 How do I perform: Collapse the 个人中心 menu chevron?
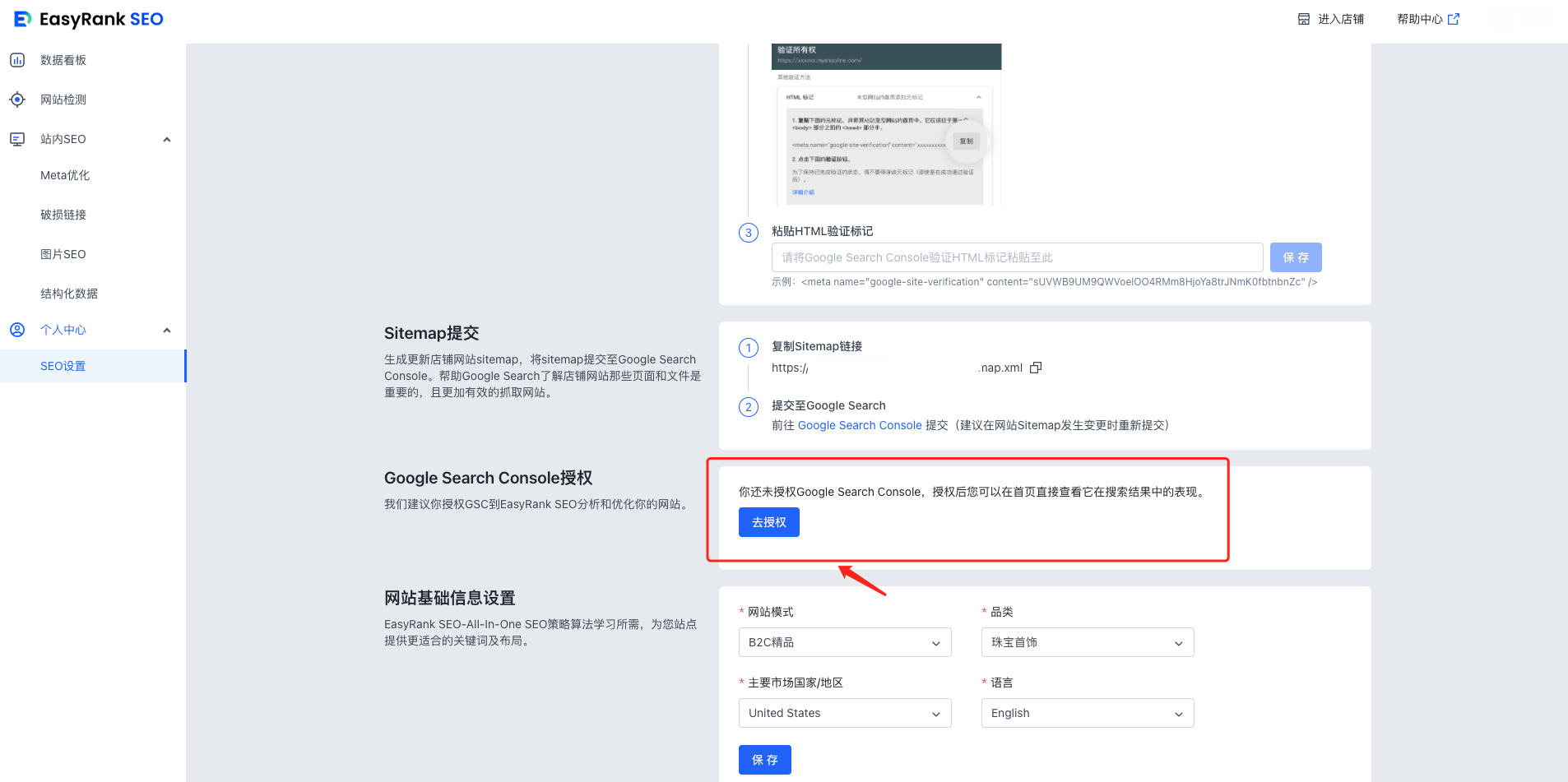tap(167, 330)
